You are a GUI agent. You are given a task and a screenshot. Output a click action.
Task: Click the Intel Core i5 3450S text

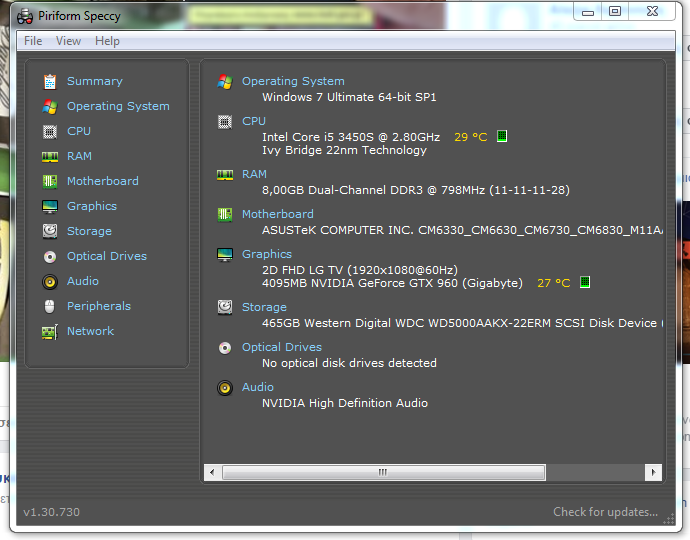point(351,137)
